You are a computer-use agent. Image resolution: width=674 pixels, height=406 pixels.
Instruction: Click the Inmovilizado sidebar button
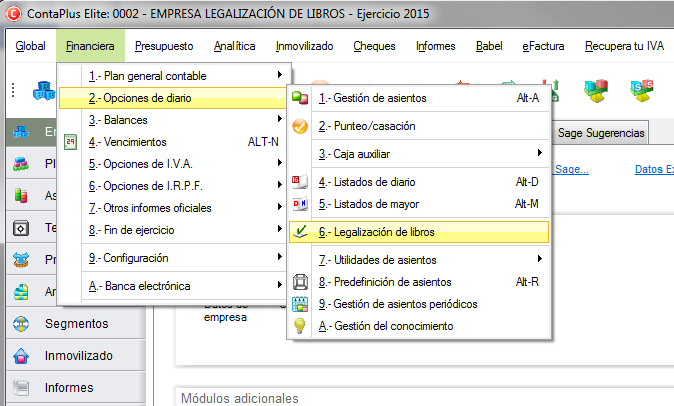76,356
